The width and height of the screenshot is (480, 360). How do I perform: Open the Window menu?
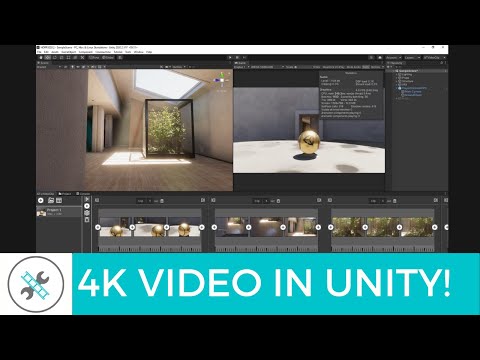pos(139,52)
